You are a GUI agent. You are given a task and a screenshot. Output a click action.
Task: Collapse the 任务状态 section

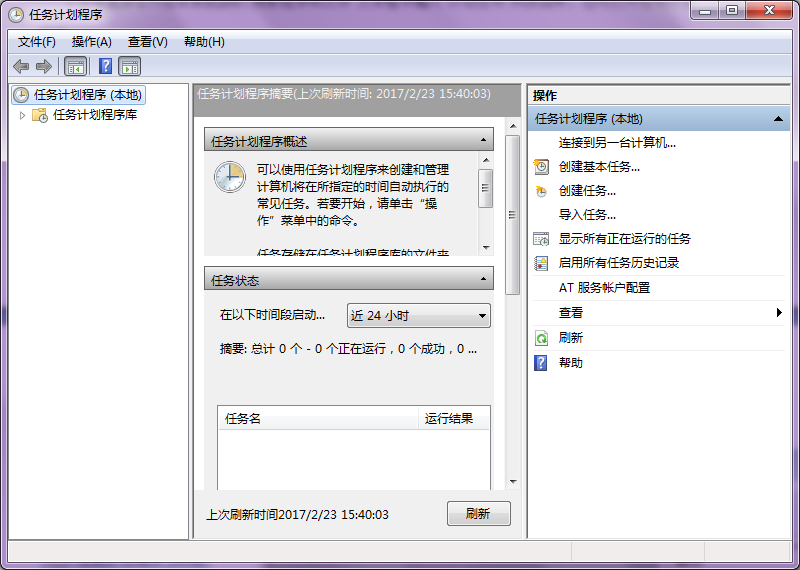pyautogui.click(x=483, y=279)
